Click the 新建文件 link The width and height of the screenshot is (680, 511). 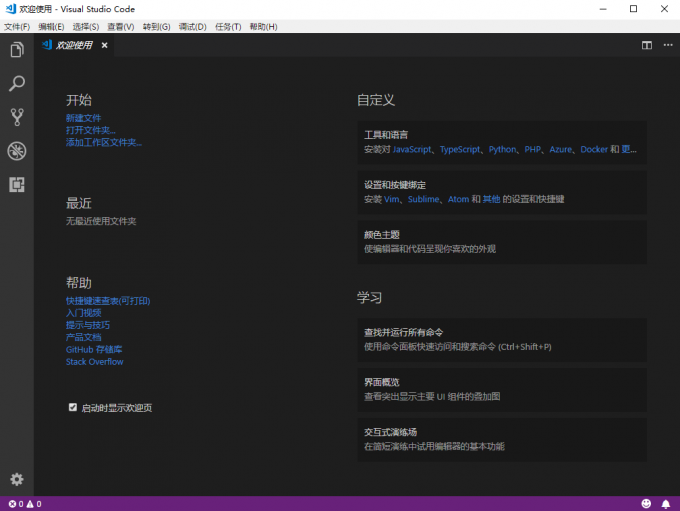(x=83, y=118)
